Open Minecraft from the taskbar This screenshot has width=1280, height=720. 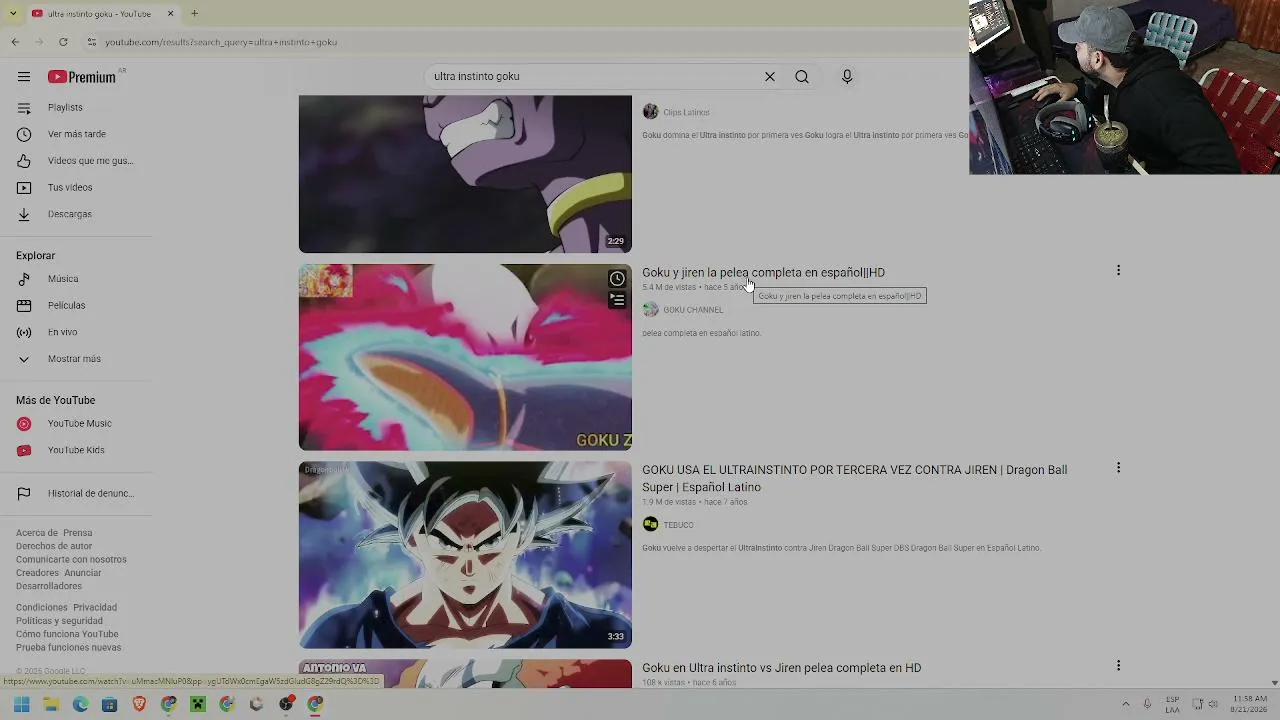coord(198,704)
